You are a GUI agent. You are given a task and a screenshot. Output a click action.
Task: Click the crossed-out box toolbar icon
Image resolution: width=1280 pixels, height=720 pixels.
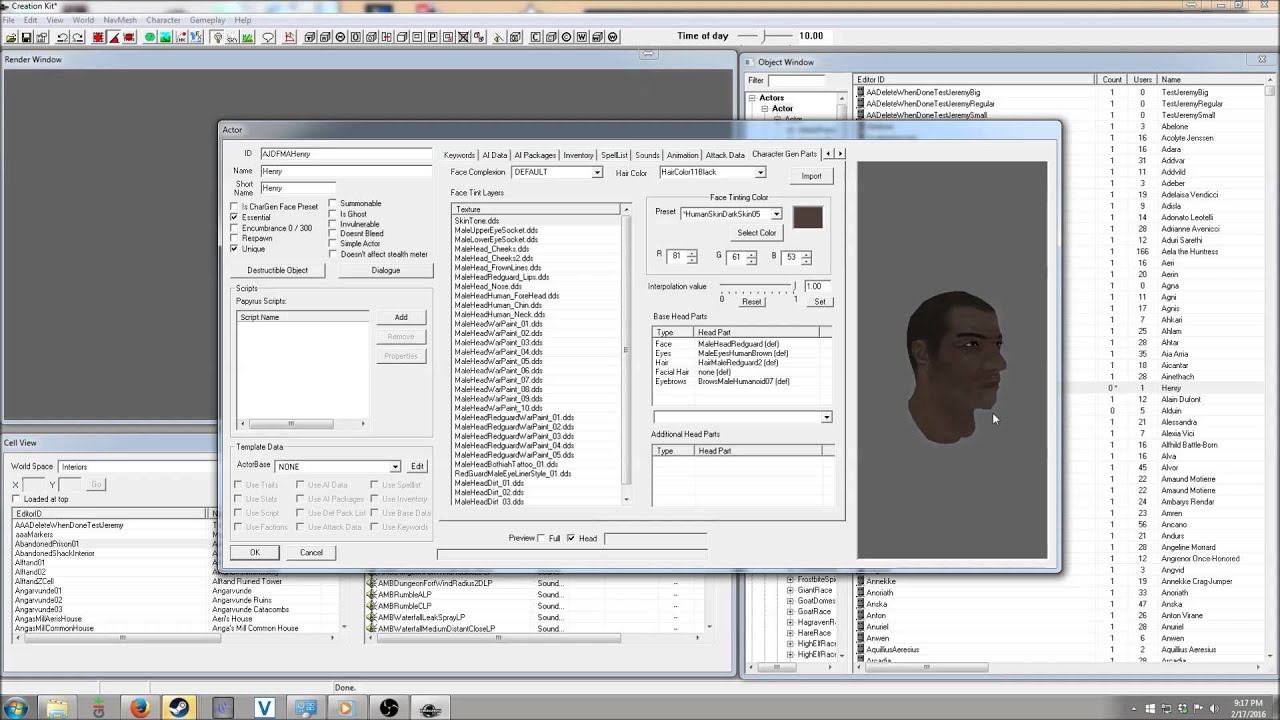point(463,37)
